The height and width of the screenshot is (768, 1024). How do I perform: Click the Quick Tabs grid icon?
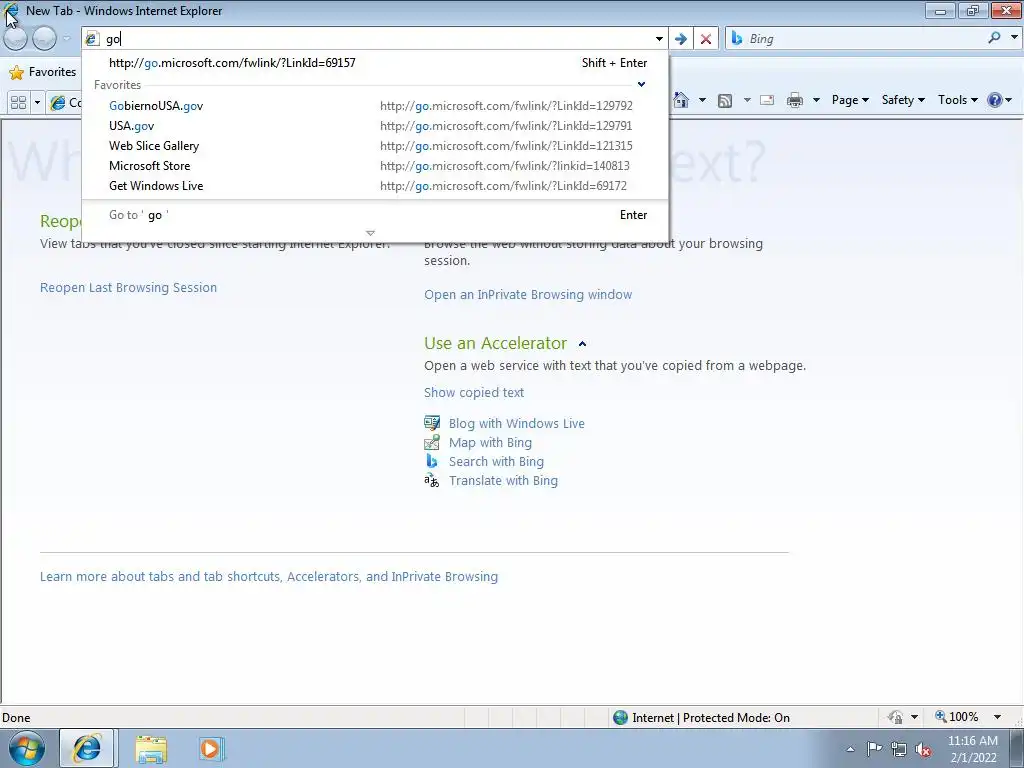(19, 102)
